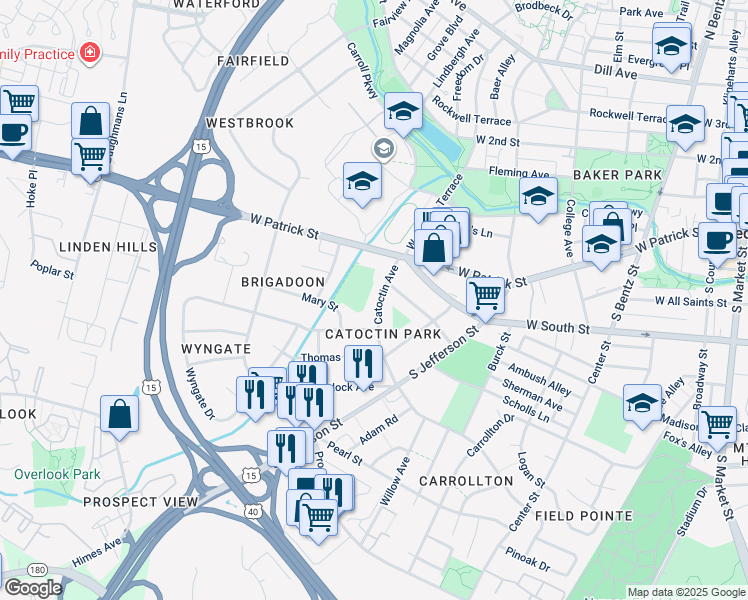Click the school marker near Carroll Pkwy

403,114
